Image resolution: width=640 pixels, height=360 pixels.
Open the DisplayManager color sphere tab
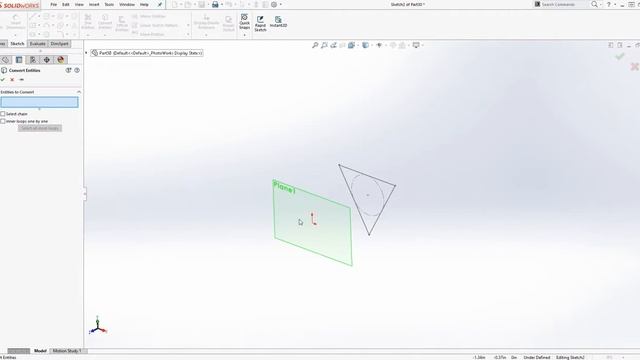pos(60,60)
